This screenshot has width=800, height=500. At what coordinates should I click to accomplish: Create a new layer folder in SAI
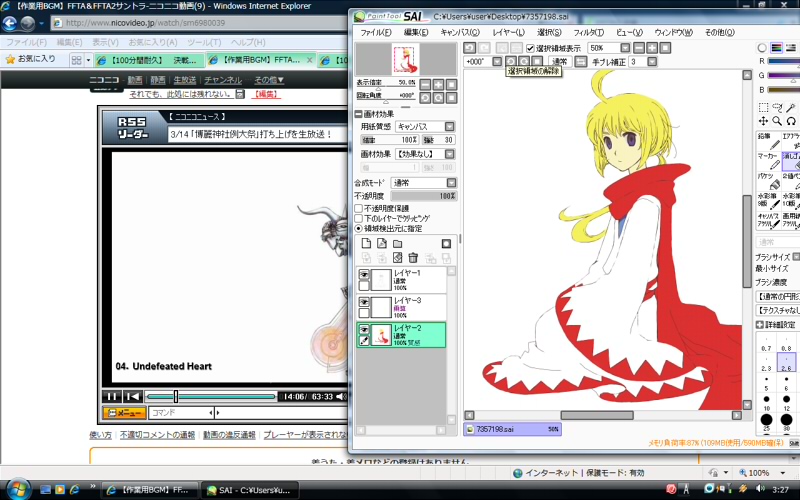[x=397, y=243]
